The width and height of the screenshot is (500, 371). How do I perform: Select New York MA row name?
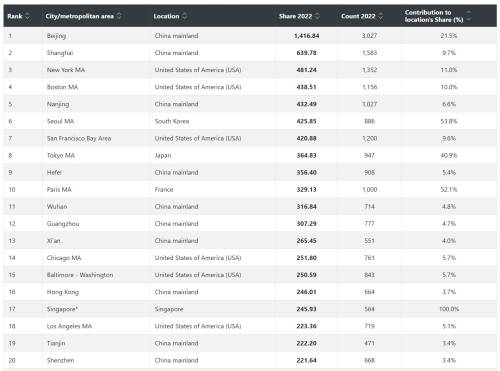pos(66,70)
